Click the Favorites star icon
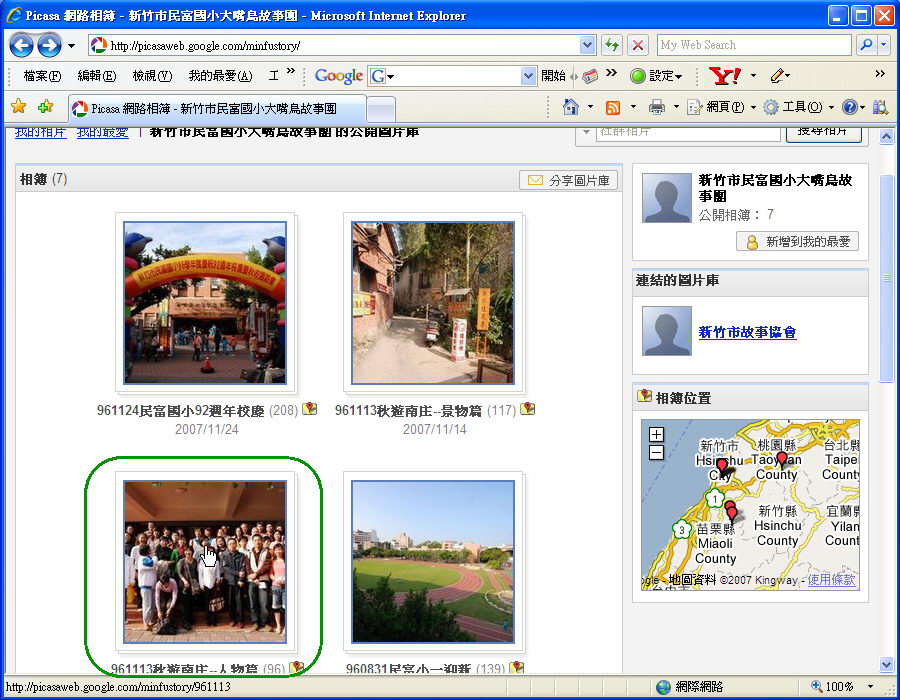Image resolution: width=900 pixels, height=700 pixels. 18,107
